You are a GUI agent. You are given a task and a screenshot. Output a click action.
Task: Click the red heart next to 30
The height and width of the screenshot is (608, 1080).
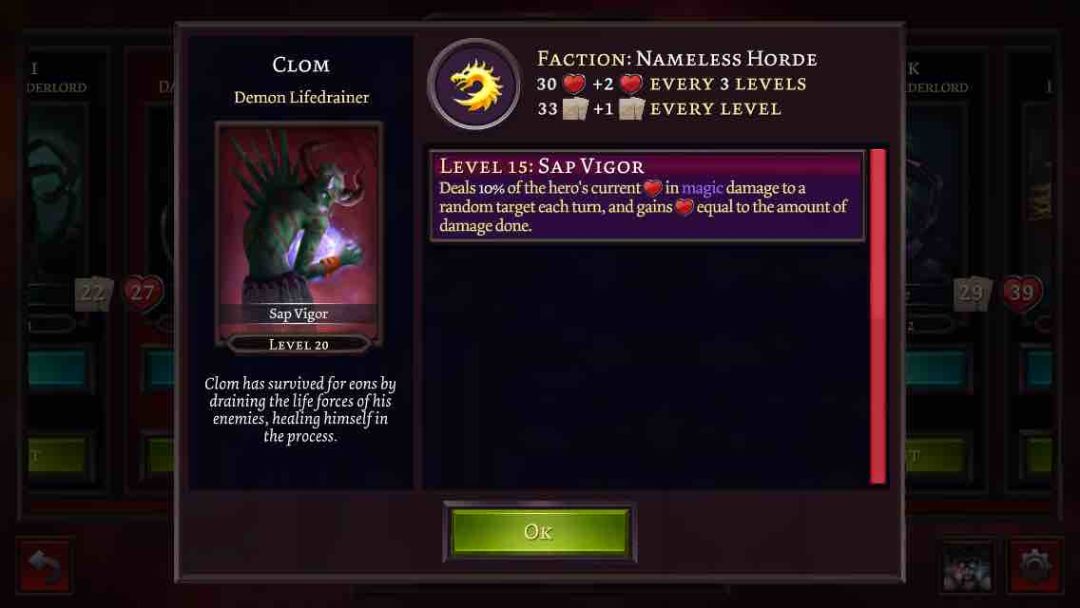point(574,84)
